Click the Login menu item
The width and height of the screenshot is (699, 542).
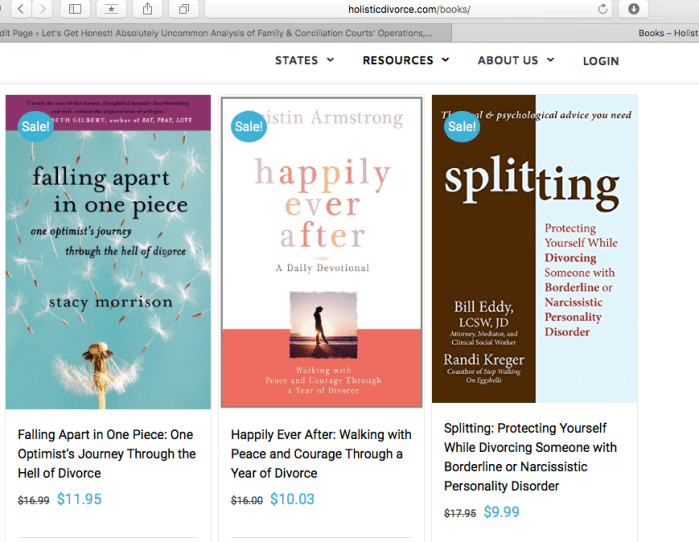600,61
